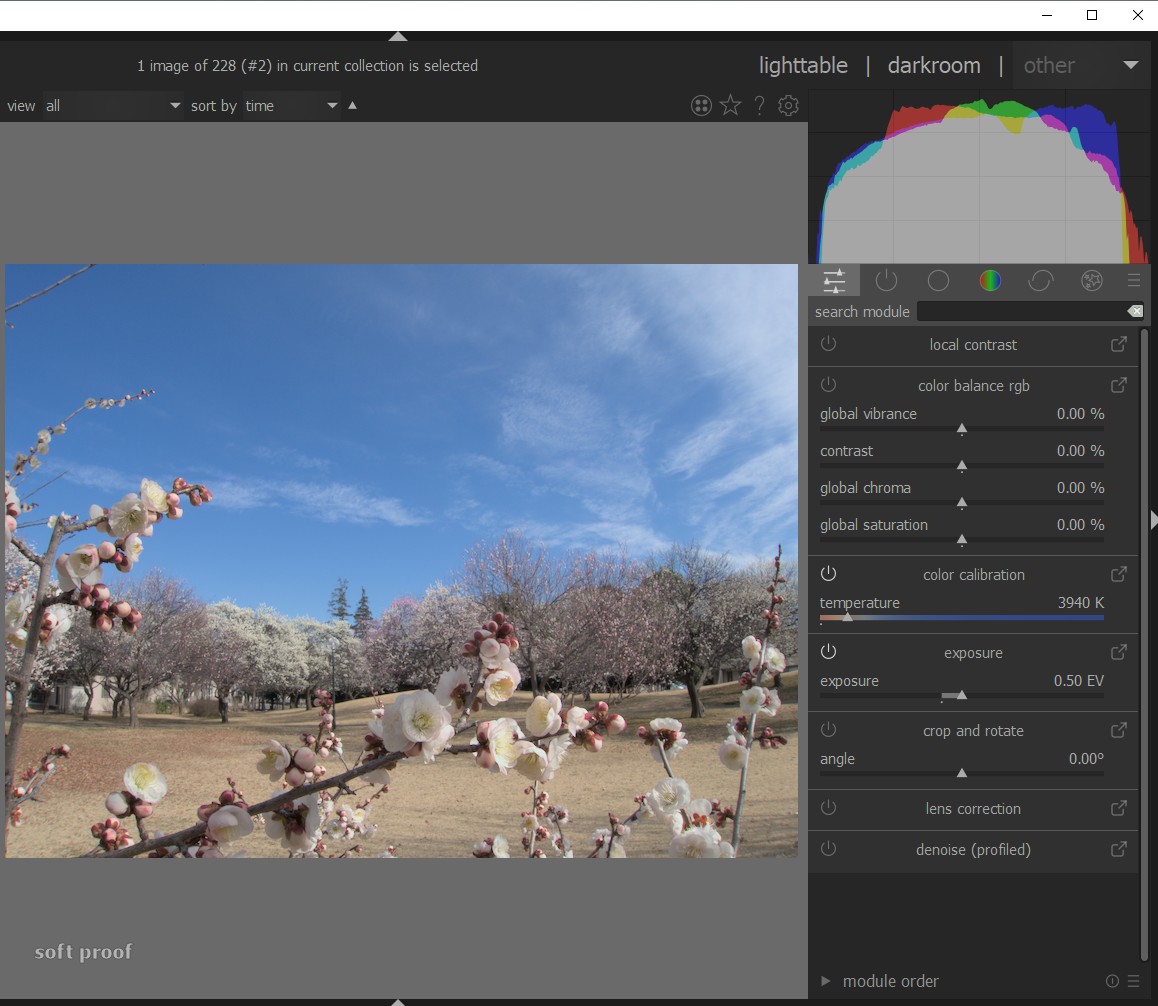Collapse the top panel arrow
1158x1006 pixels.
pos(398,36)
